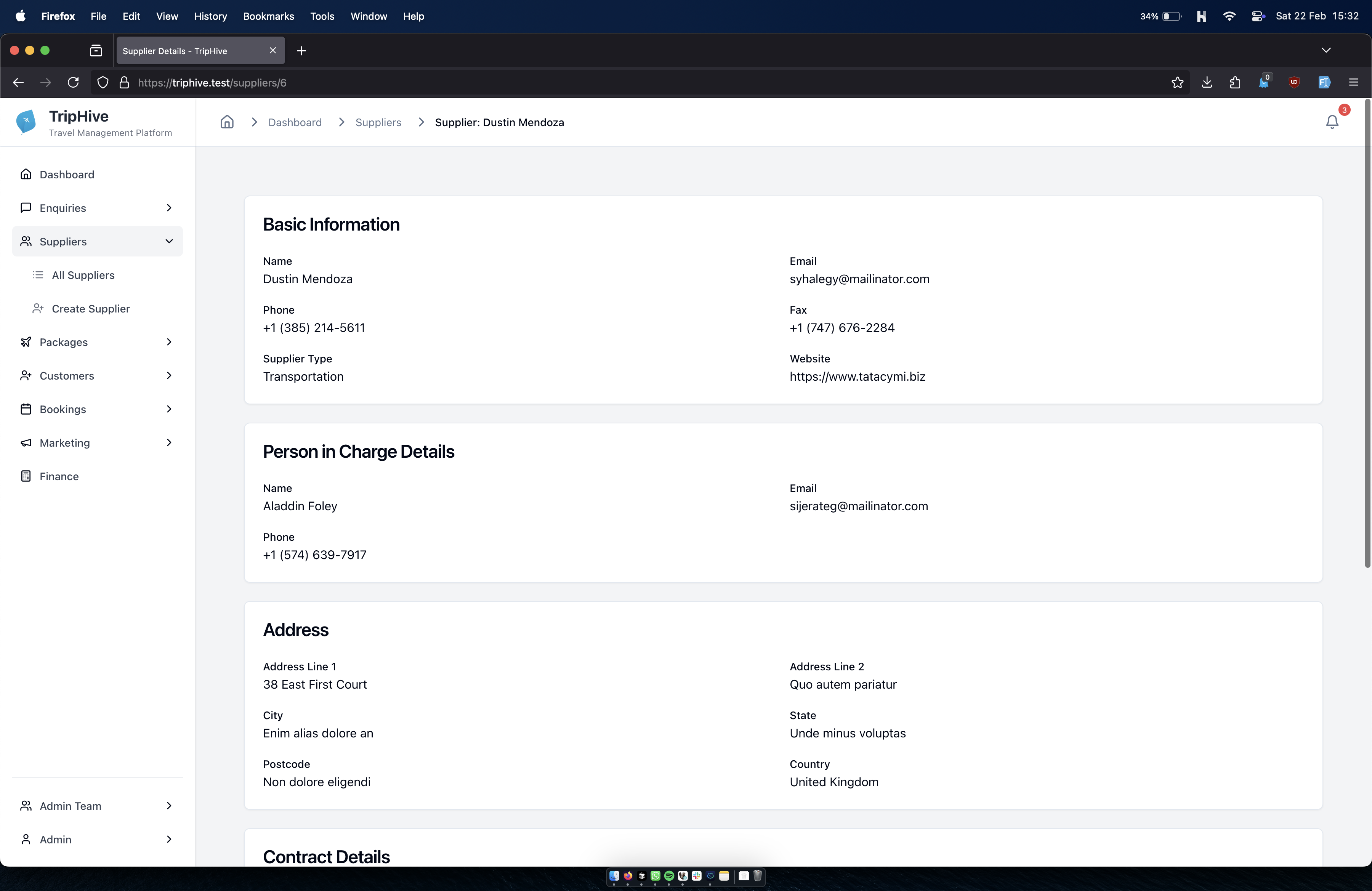Open Firefox View recent browsing icon

point(96,51)
